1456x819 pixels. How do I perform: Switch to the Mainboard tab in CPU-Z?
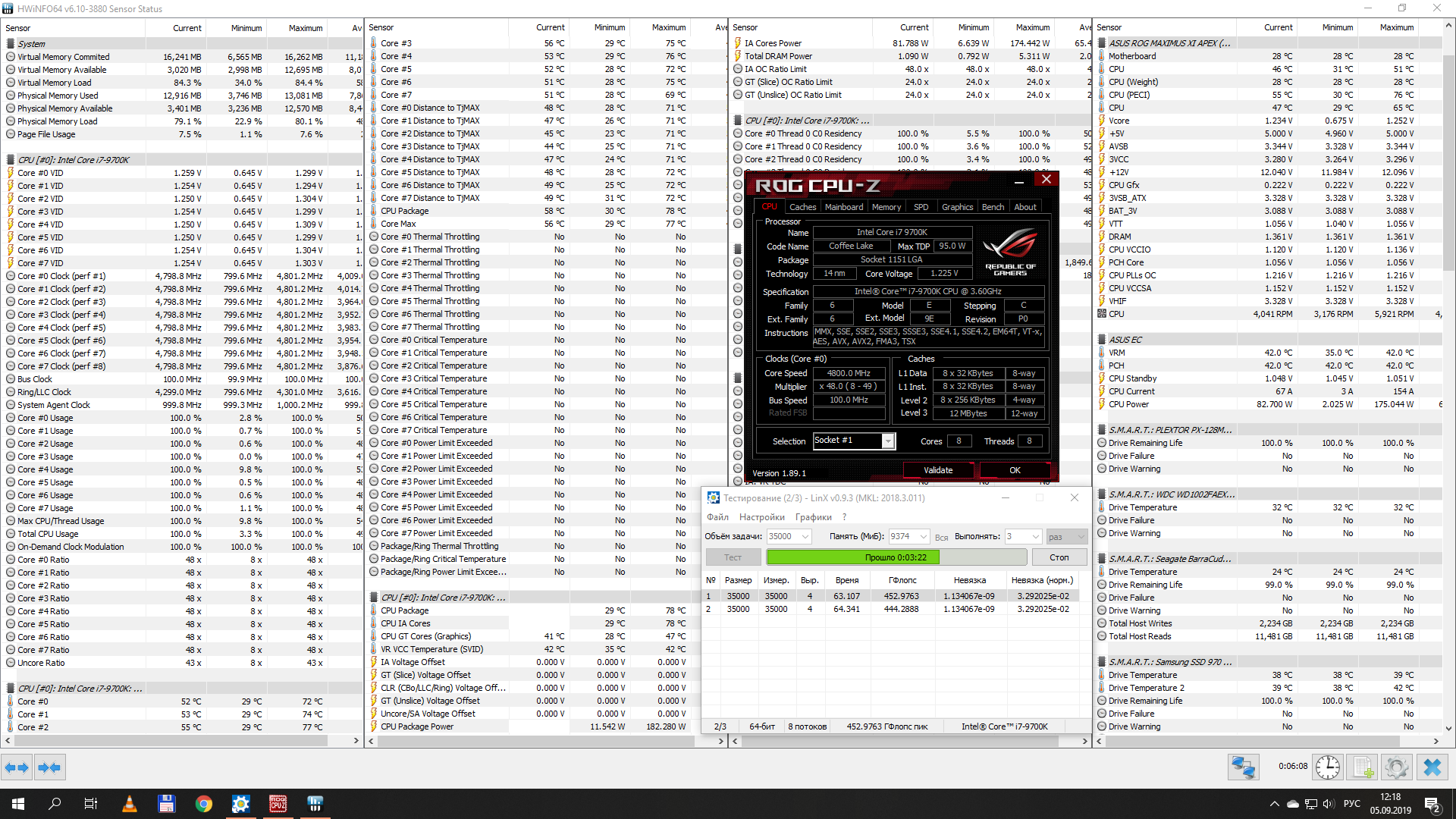tap(843, 207)
